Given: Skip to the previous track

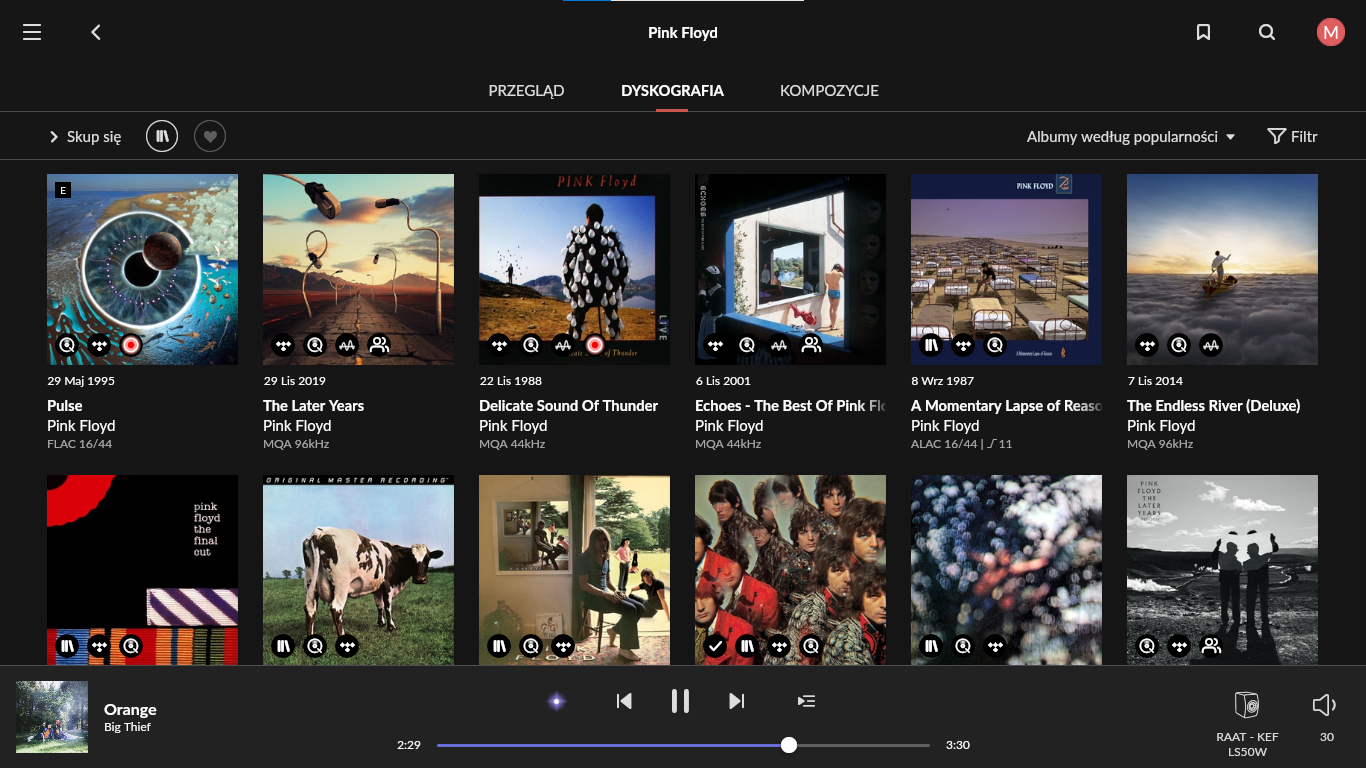Looking at the screenshot, I should (624, 701).
